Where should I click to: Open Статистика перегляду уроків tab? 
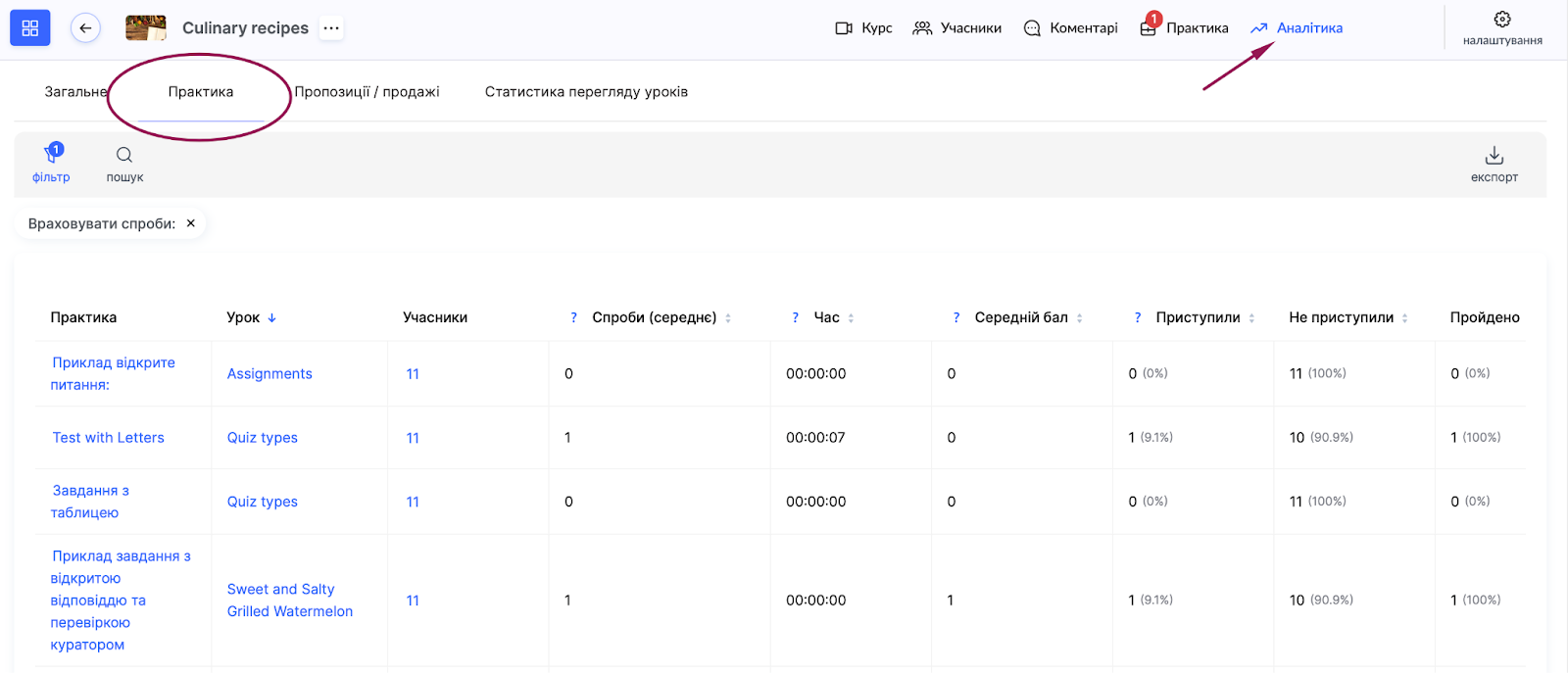[x=586, y=92]
